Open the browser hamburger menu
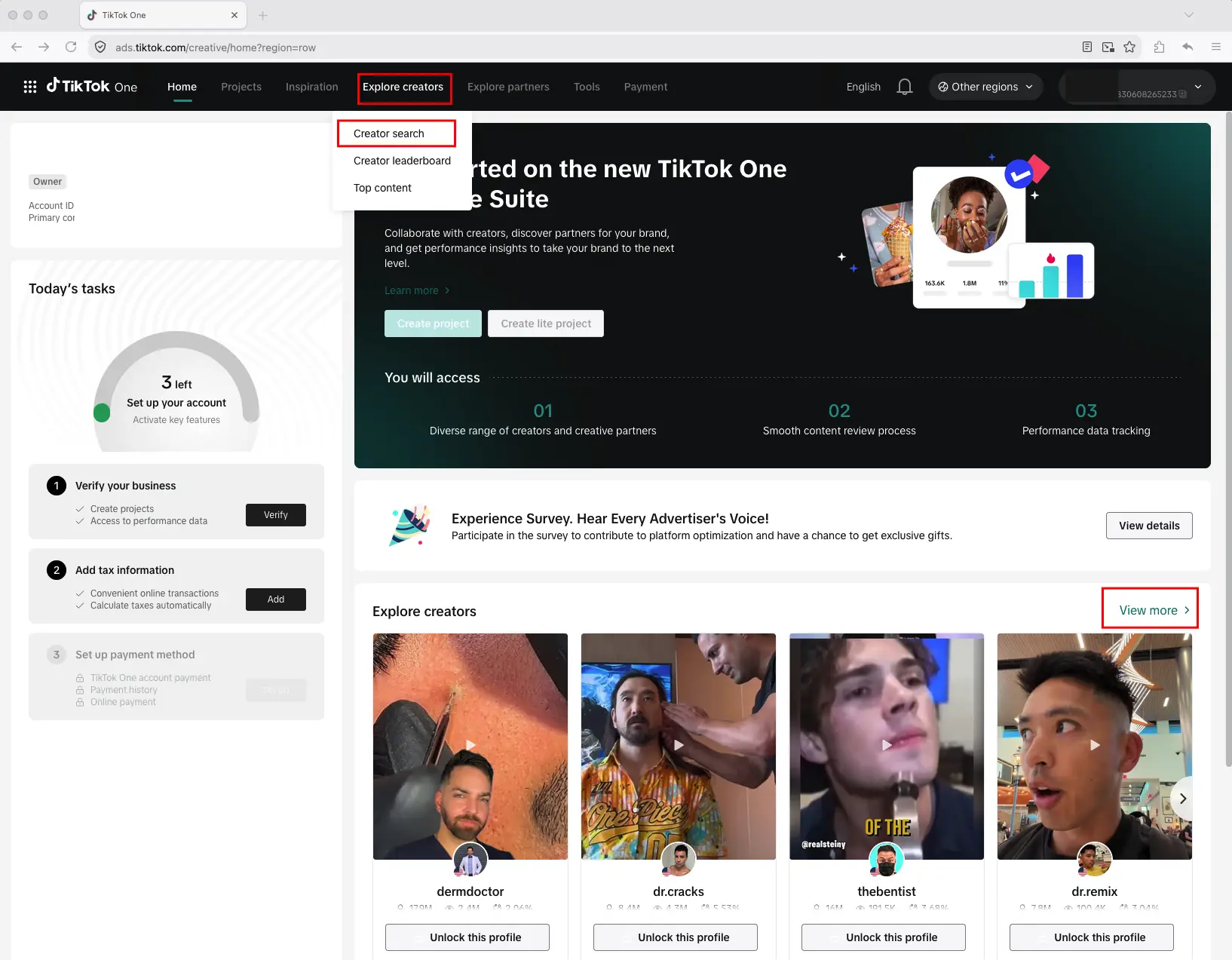Image resolution: width=1232 pixels, height=960 pixels. [x=1216, y=47]
